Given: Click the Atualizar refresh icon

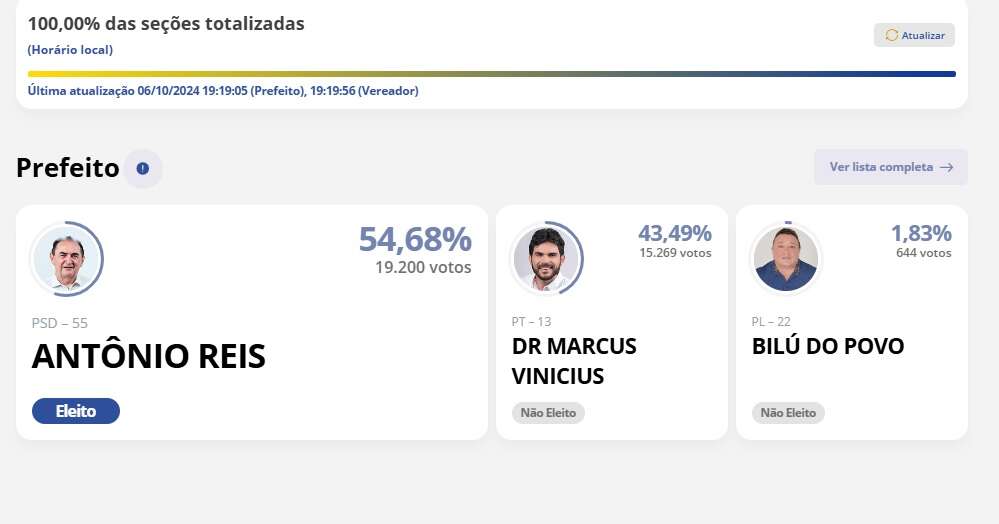Looking at the screenshot, I should [x=892, y=35].
